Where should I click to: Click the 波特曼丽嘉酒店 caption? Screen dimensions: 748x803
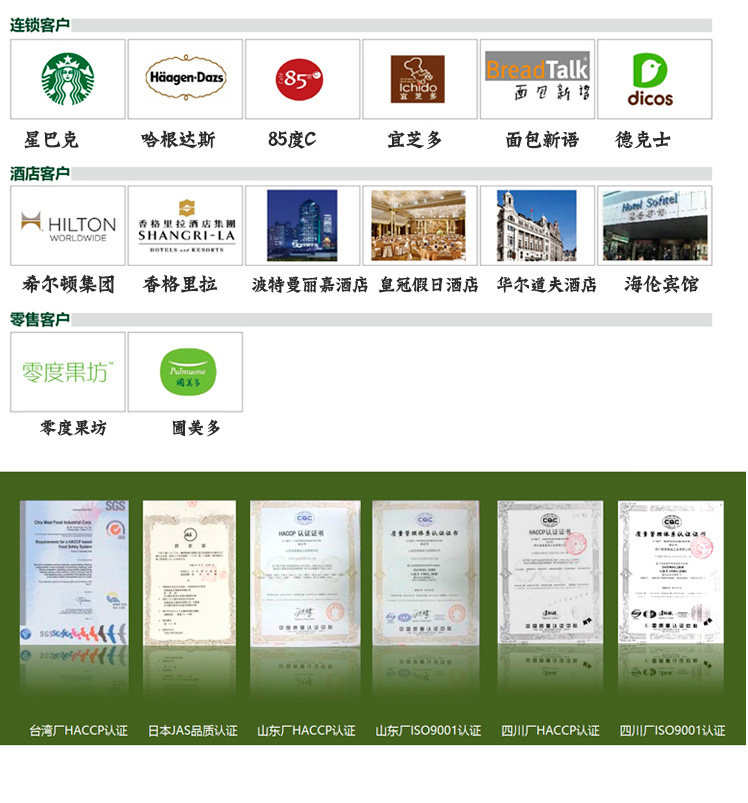click(x=309, y=284)
